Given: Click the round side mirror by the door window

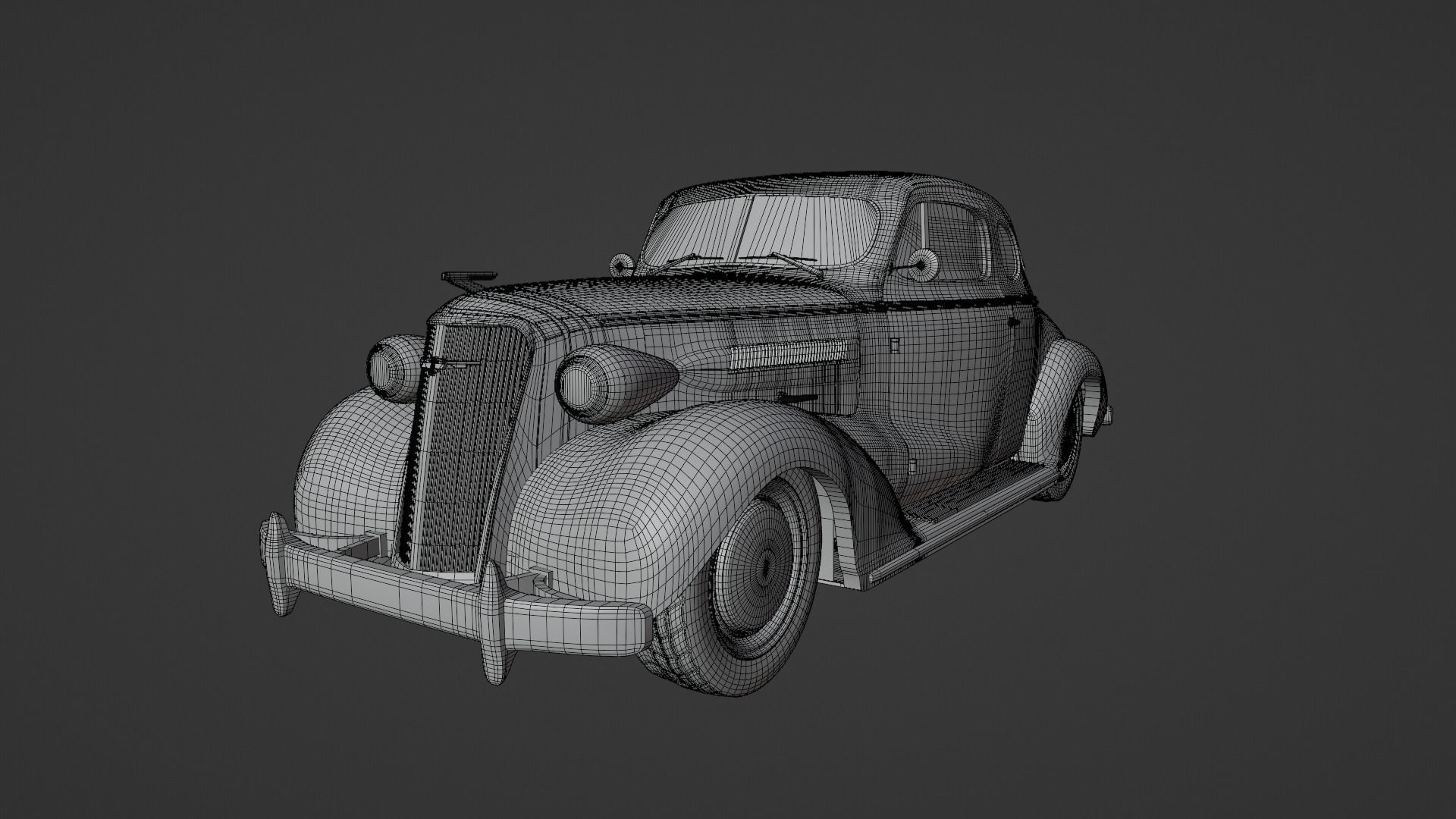Looking at the screenshot, I should tap(922, 265).
